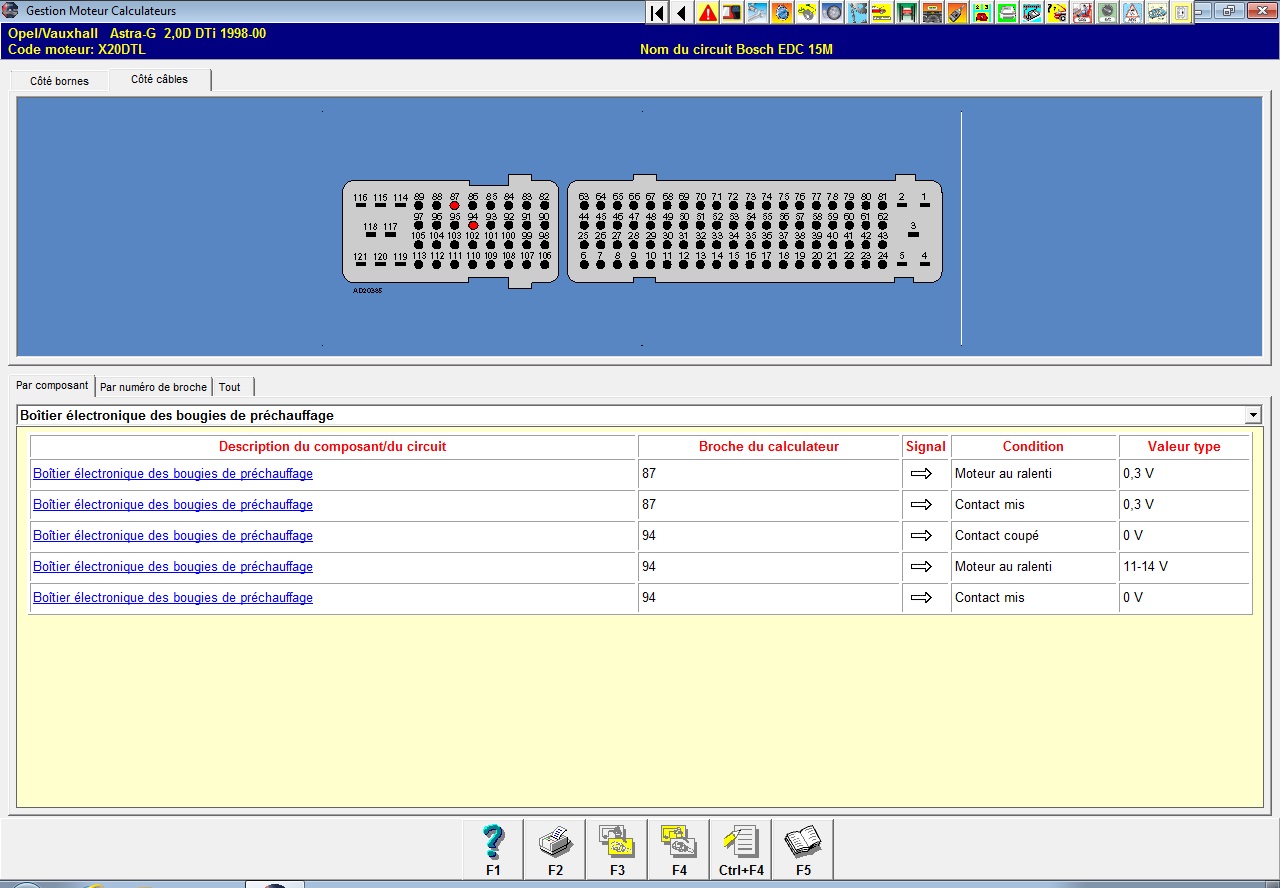
Task: Click the Condition column header
Action: pyautogui.click(x=1033, y=447)
